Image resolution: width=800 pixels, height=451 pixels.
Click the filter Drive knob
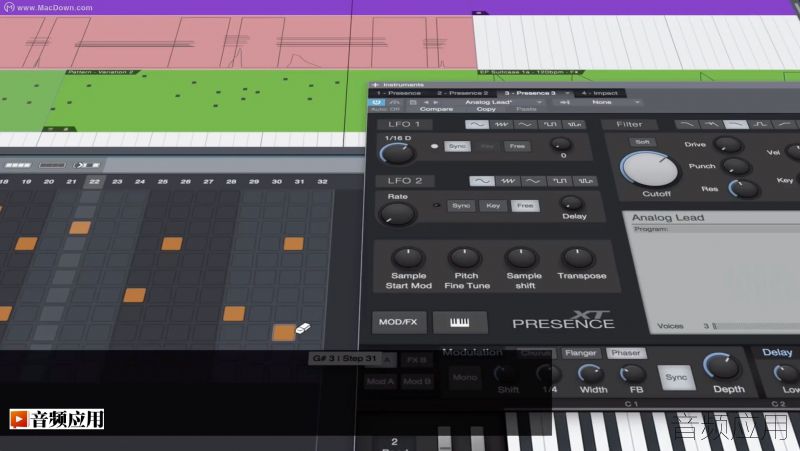[728, 145]
